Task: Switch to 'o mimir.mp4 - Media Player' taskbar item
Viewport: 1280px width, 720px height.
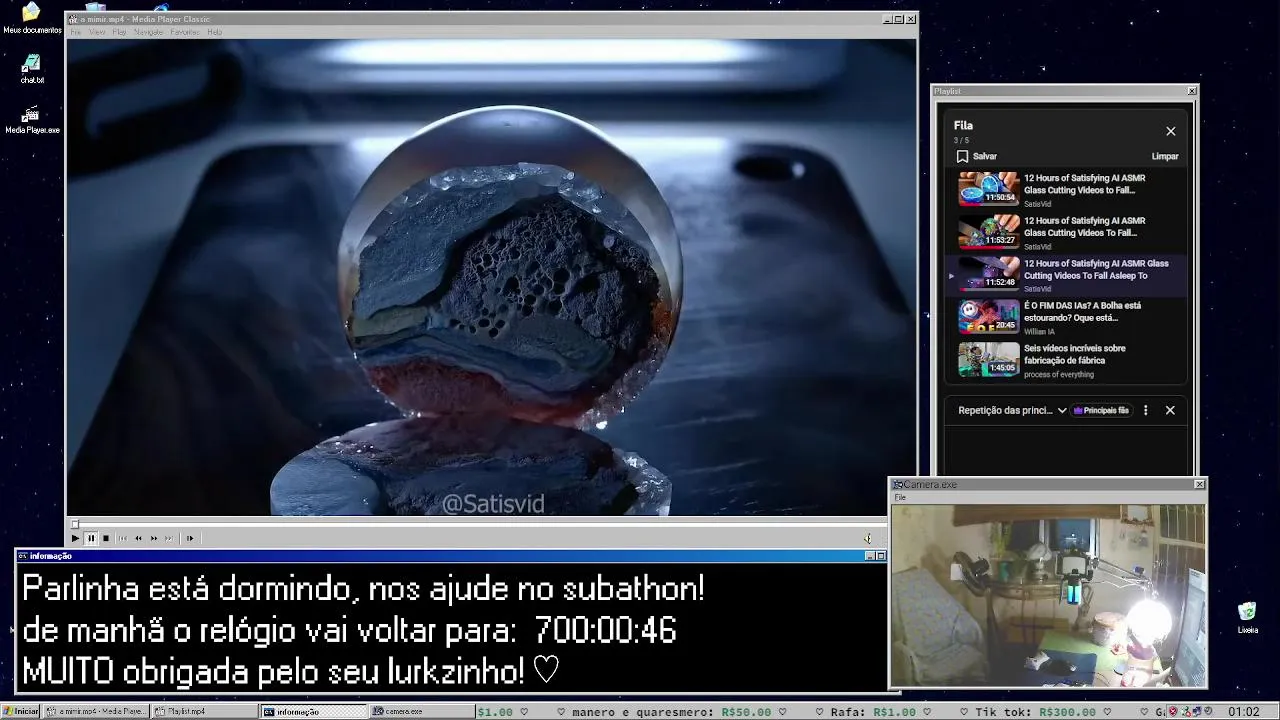Action: pos(96,711)
